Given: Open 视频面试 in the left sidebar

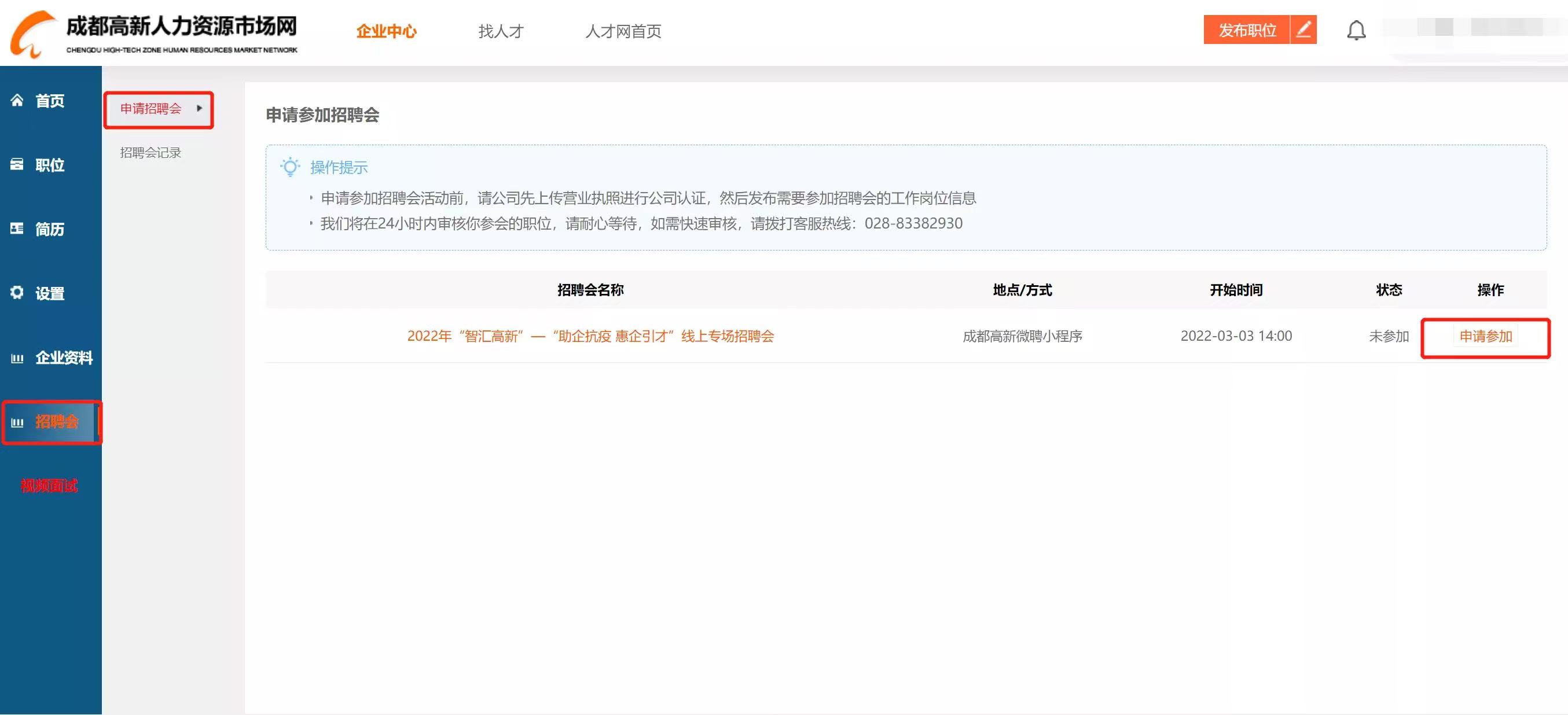Looking at the screenshot, I should 49,485.
